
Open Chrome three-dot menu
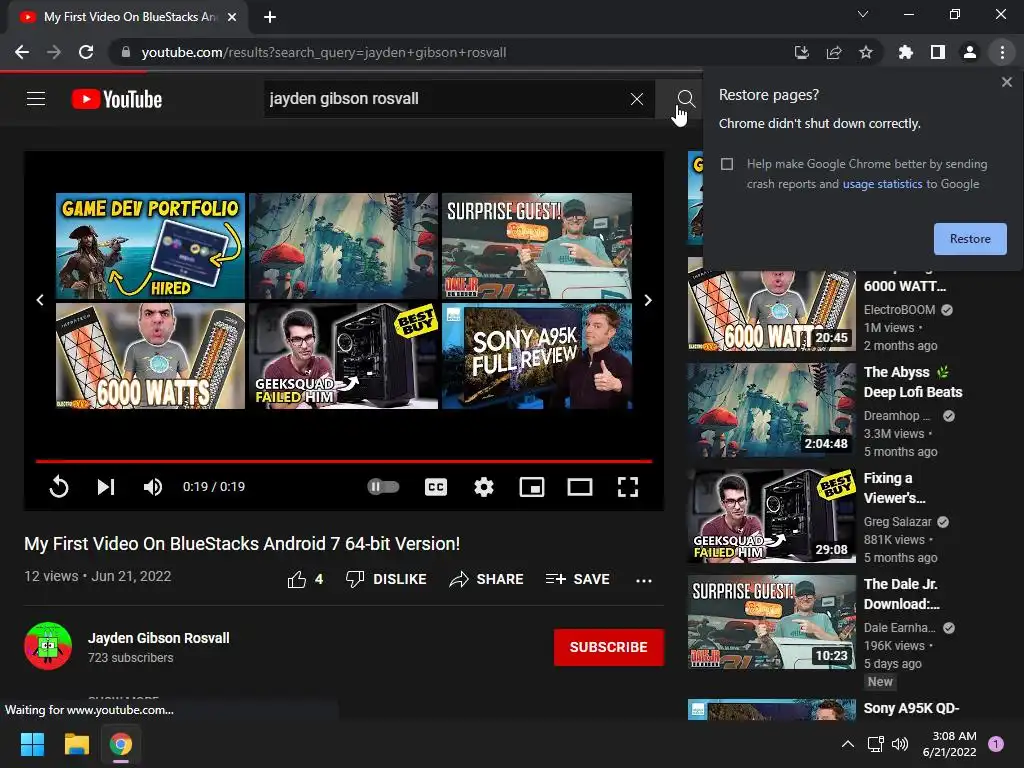coord(1002,52)
